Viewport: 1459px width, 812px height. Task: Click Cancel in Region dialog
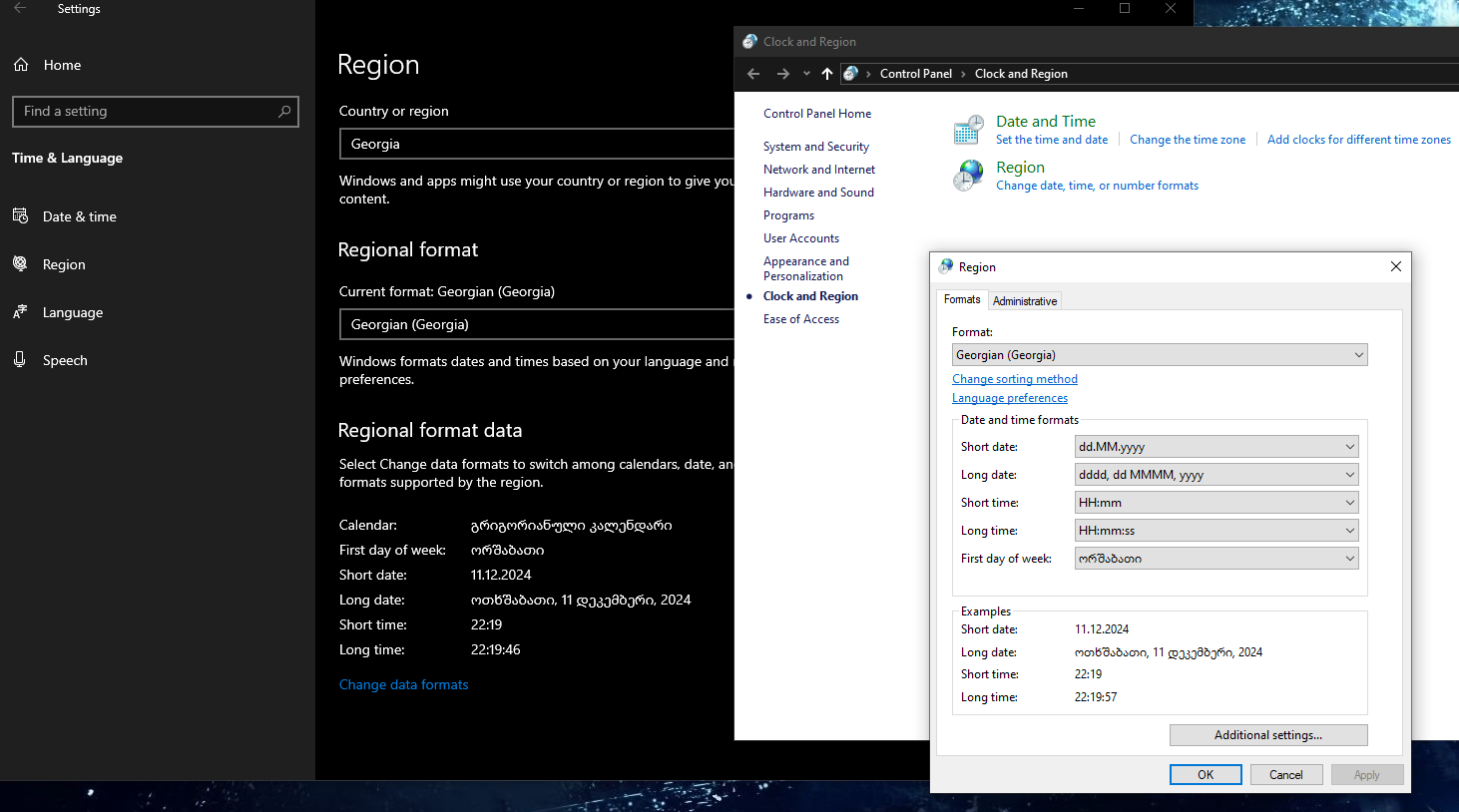[x=1286, y=775]
